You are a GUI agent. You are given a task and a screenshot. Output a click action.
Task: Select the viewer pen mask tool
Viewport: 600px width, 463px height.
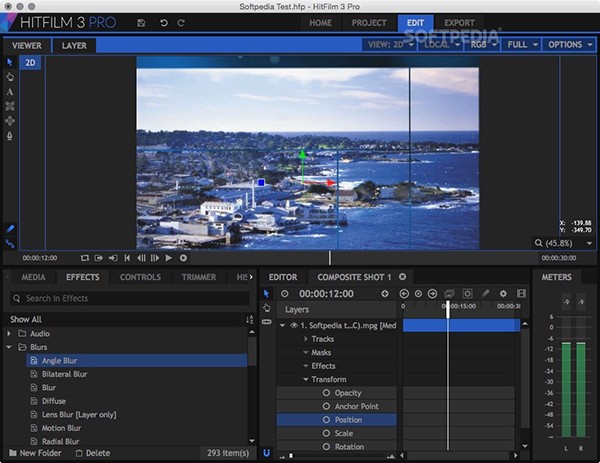click(10, 136)
